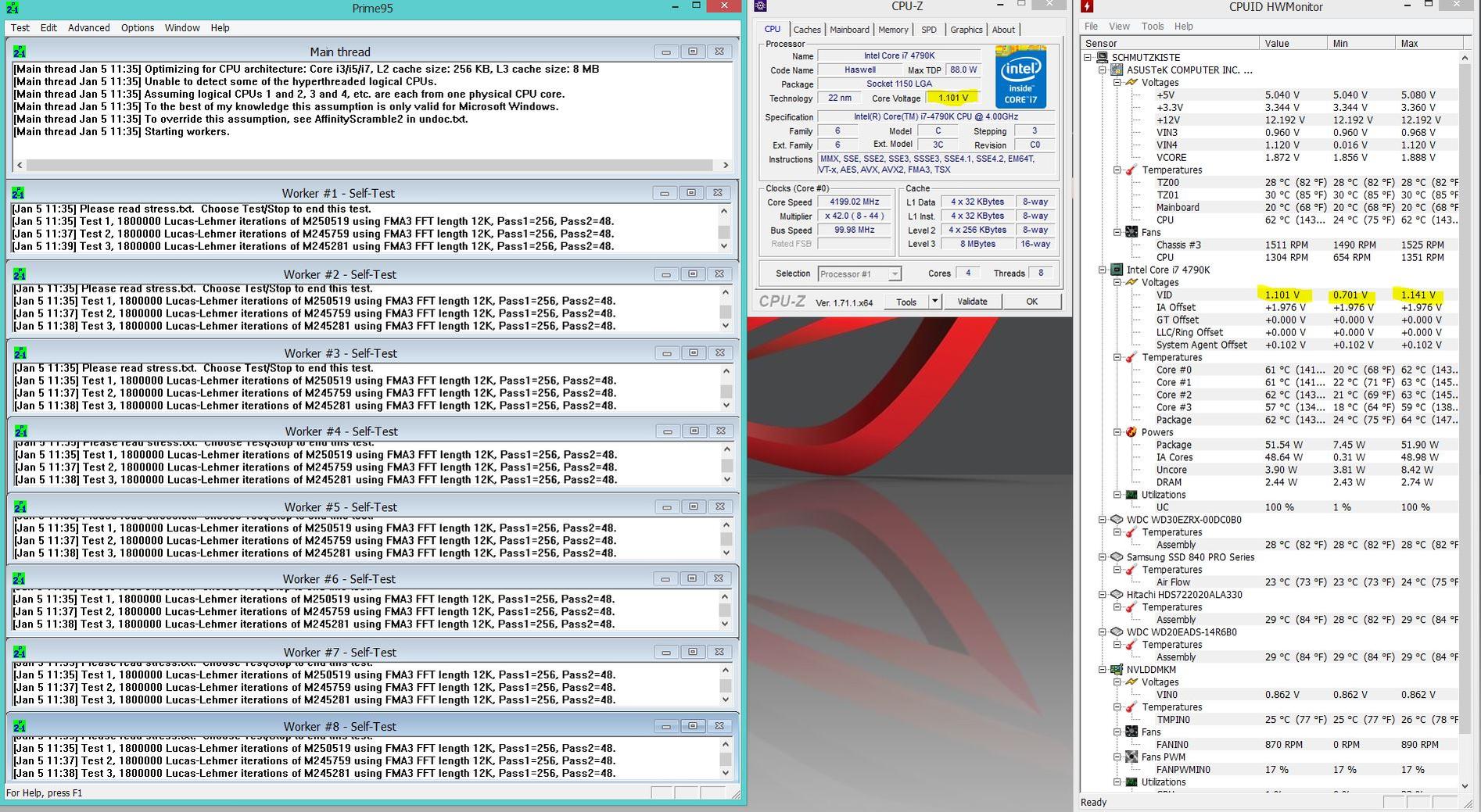Click the HWMonitor title bar lightning icon

click(x=1088, y=7)
